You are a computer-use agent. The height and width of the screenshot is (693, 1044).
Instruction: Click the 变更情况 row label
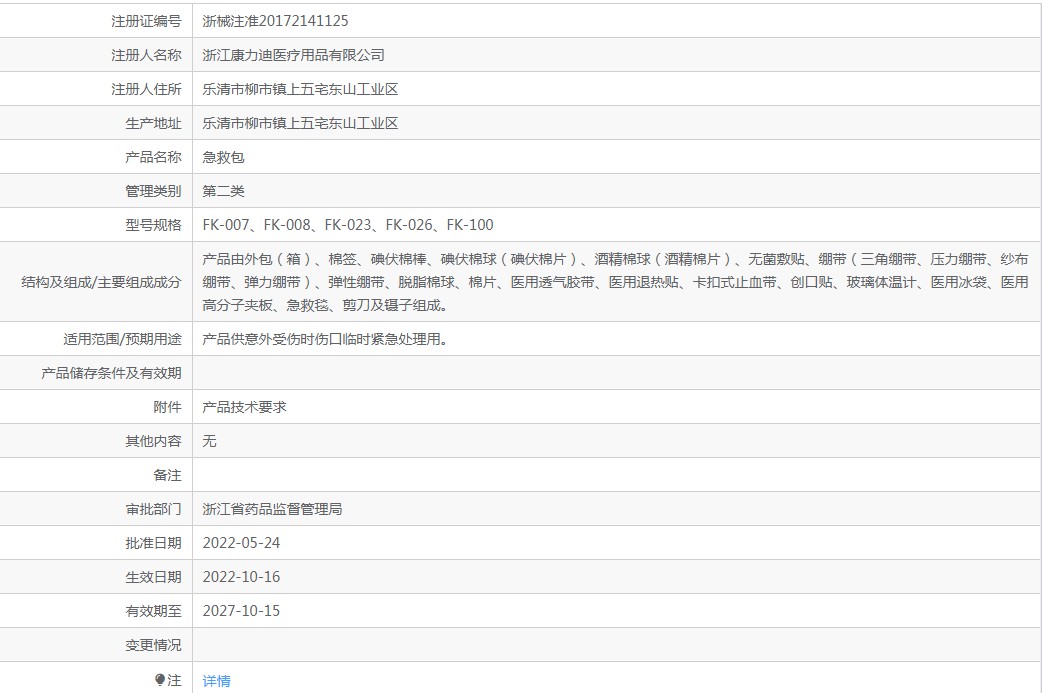coord(153,645)
